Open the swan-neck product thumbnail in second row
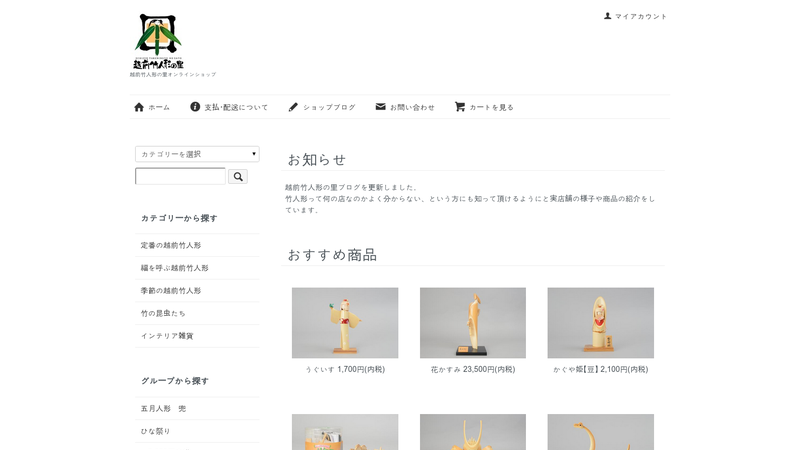This screenshot has height=450, width=800. (601, 432)
